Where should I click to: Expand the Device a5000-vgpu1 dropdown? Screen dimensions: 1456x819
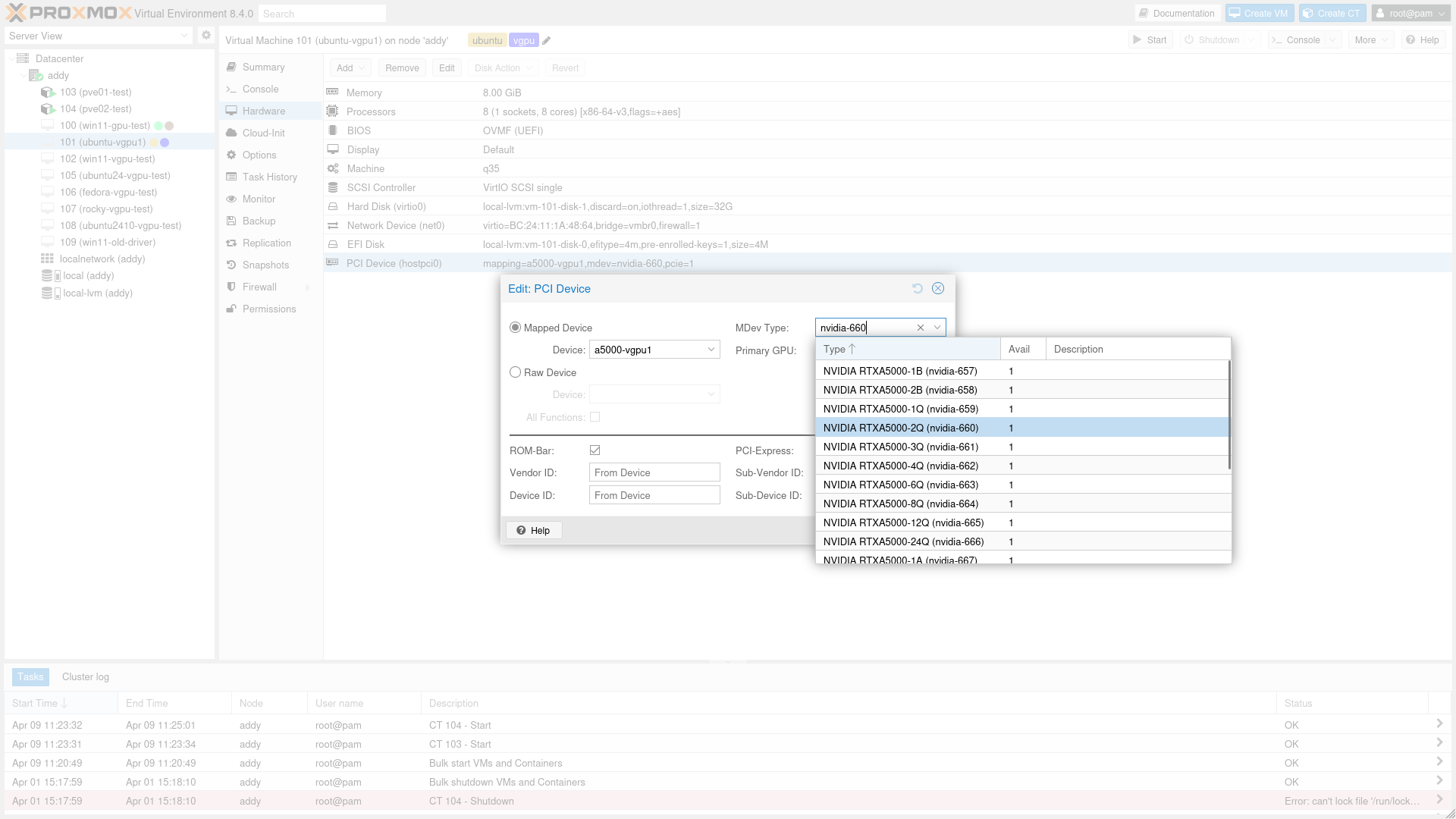[x=711, y=350]
